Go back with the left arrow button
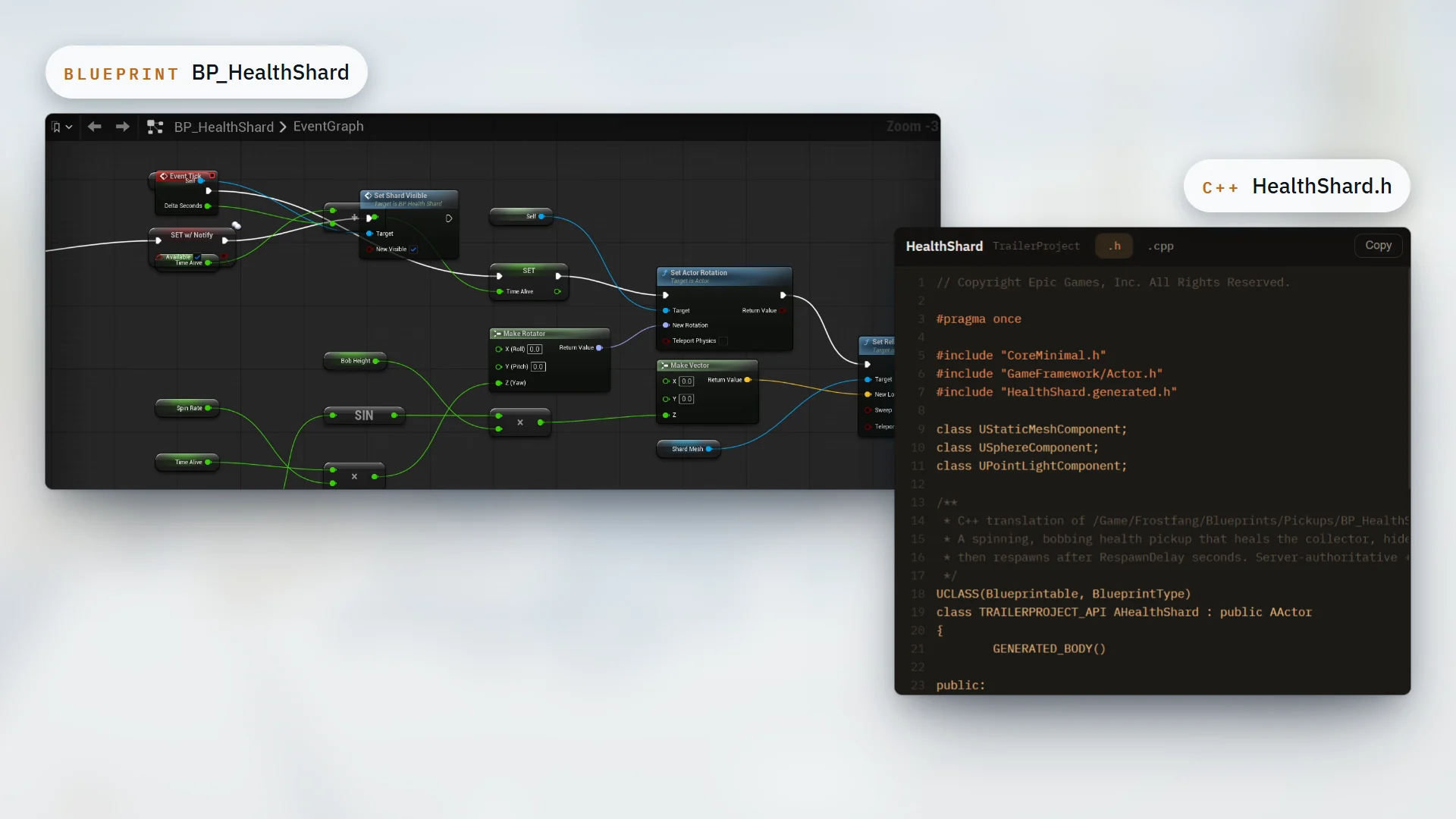The image size is (1456, 819). point(94,127)
